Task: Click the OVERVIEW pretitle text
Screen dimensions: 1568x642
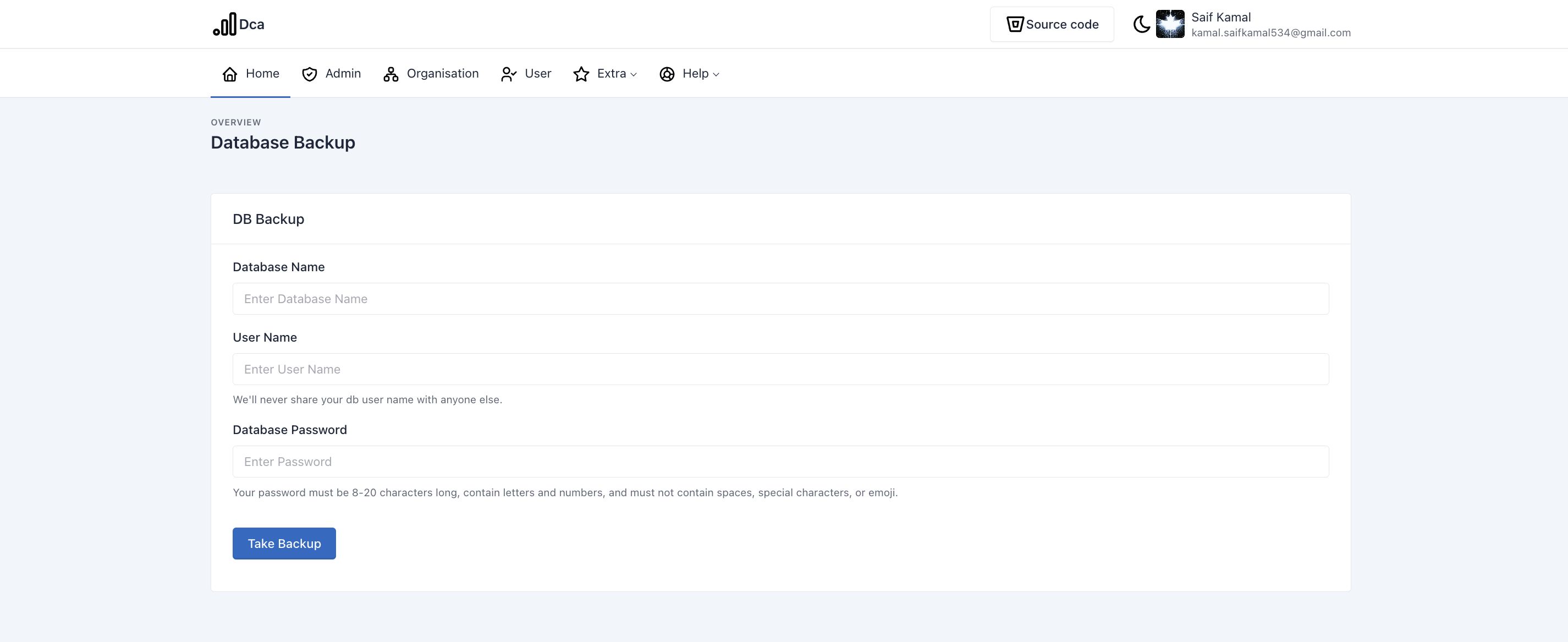Action: (x=235, y=123)
